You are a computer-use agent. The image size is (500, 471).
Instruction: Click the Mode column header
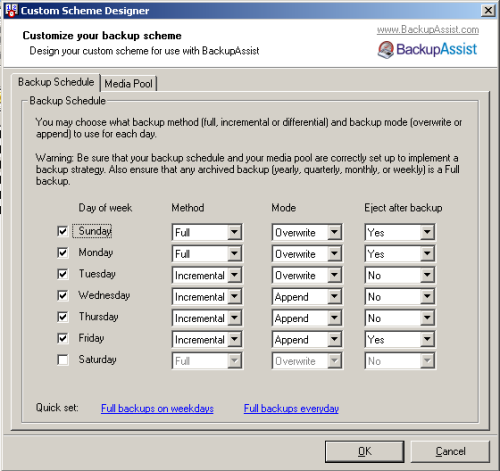[284, 208]
